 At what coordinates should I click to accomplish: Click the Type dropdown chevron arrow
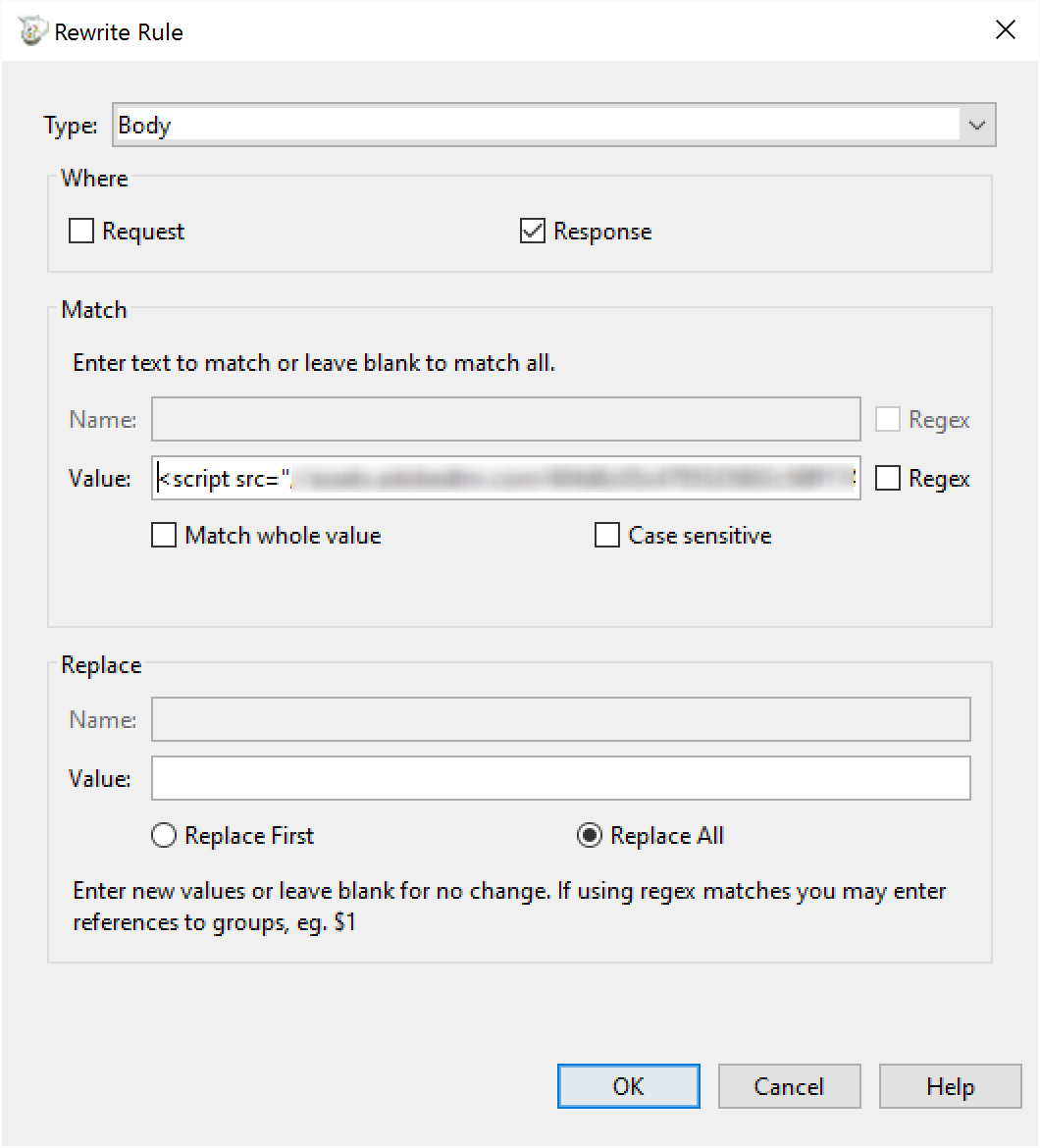(976, 126)
